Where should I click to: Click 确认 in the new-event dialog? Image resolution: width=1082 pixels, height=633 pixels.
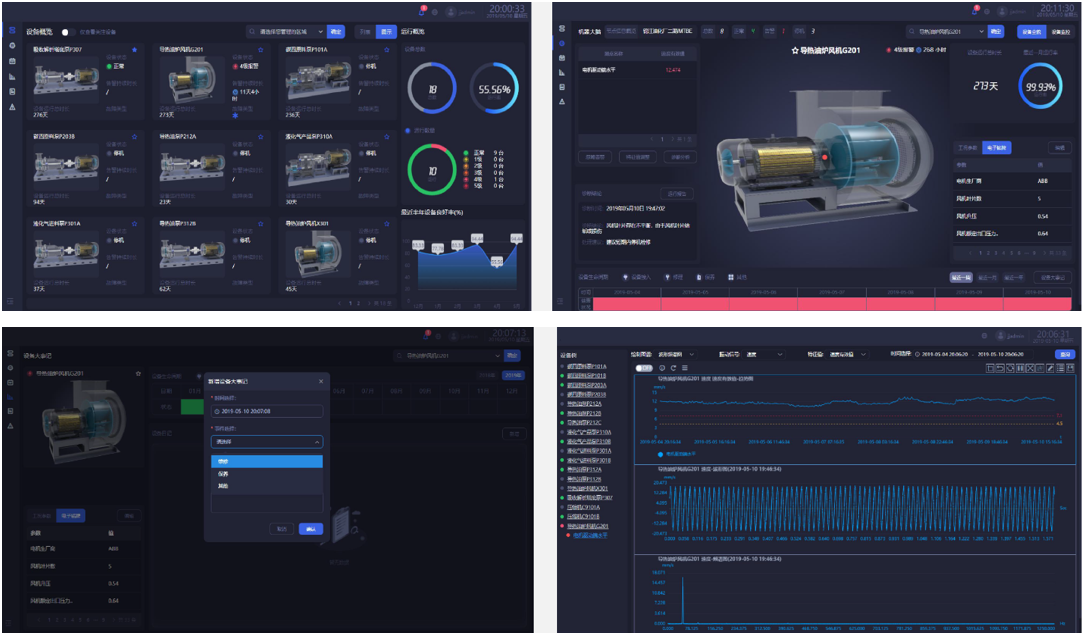tap(311, 529)
